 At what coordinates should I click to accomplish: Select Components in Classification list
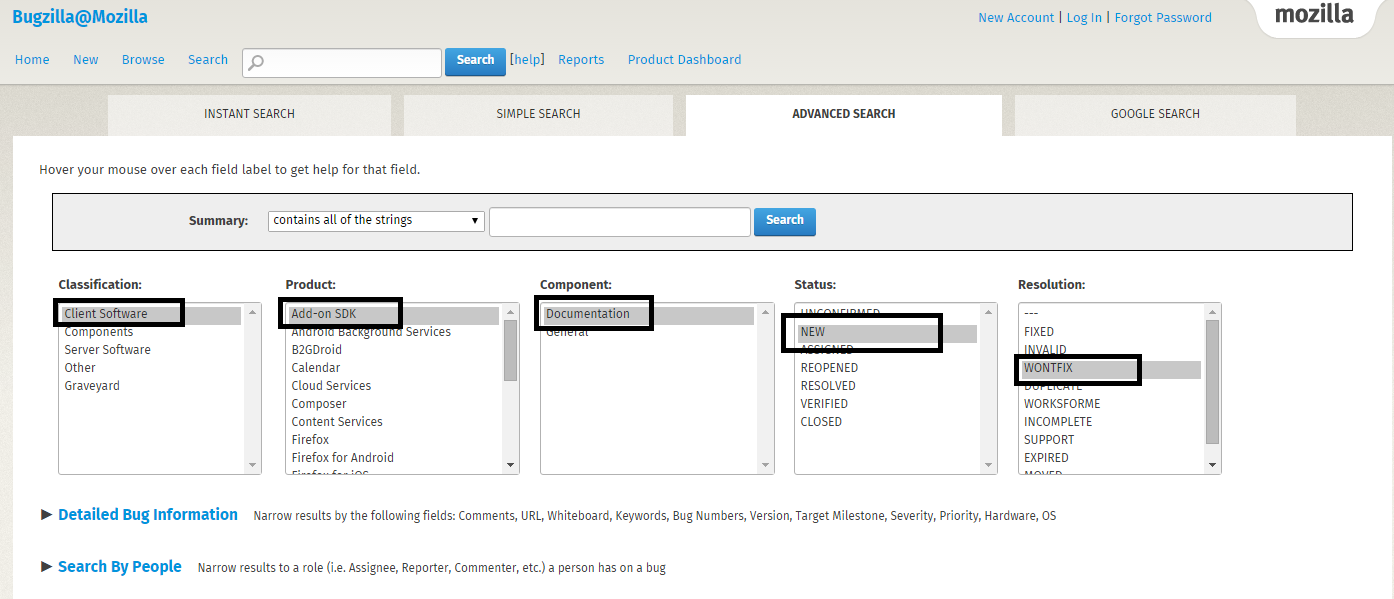[150, 332]
